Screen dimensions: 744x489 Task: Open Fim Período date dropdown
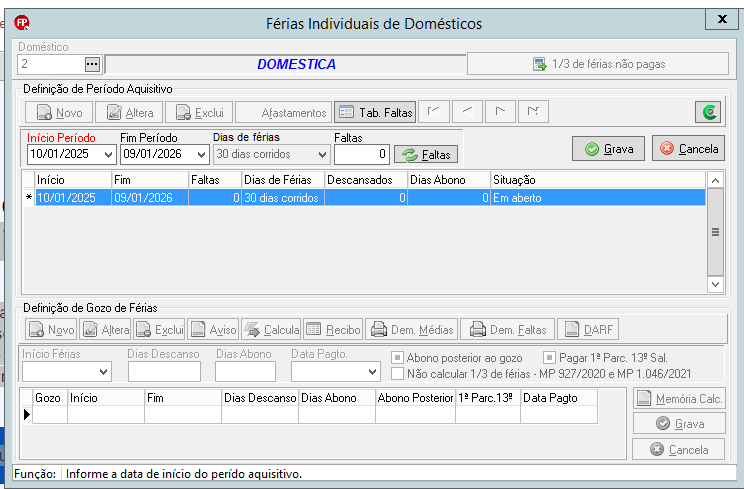(201, 155)
